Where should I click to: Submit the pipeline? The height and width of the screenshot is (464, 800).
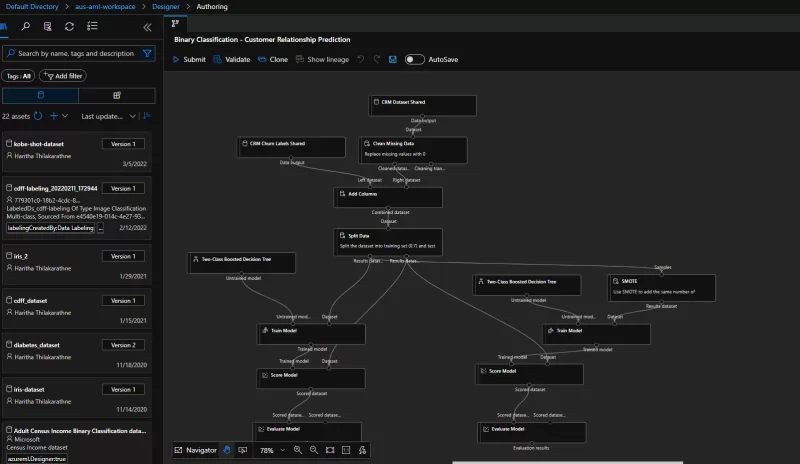click(x=189, y=59)
